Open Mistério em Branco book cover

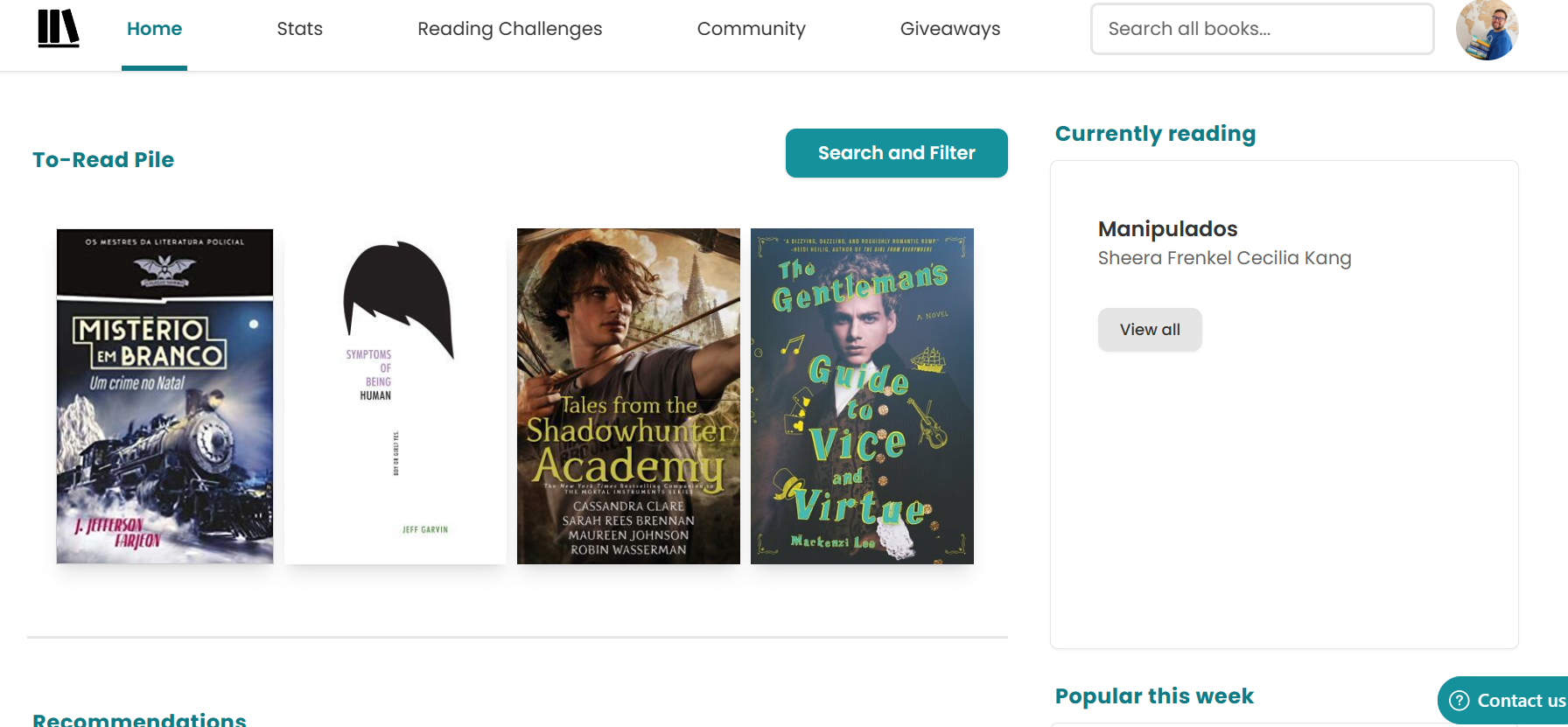(x=164, y=395)
